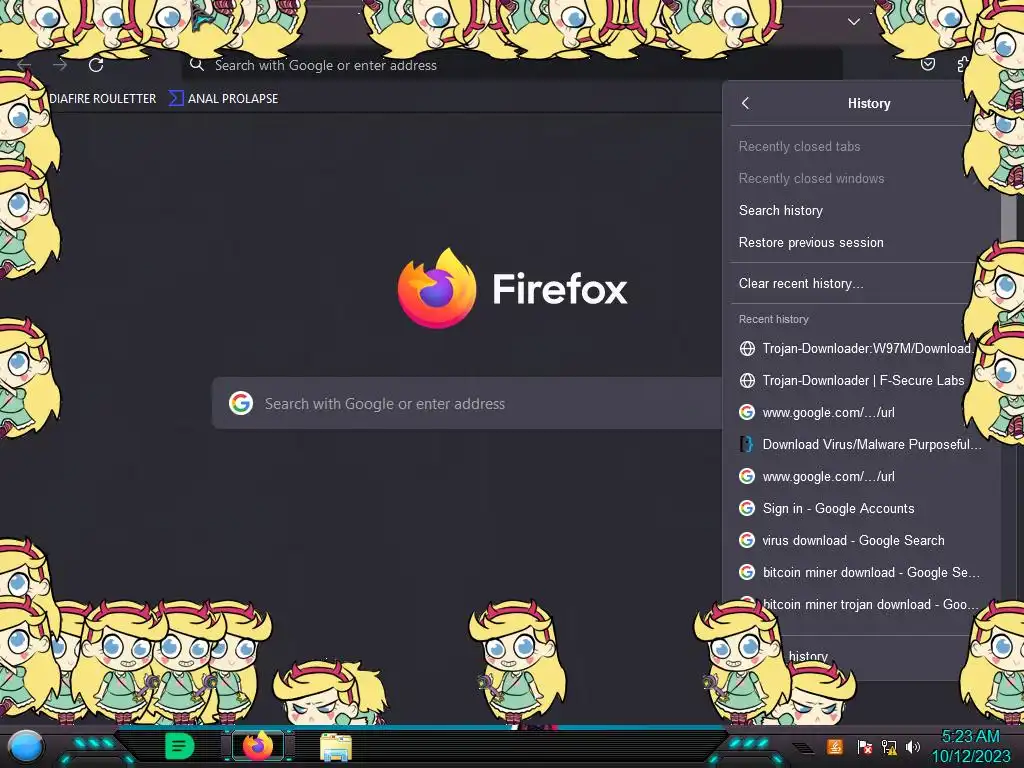Image resolution: width=1024 pixels, height=768 pixels.
Task: Click the browser back arrow
Action: (24, 65)
